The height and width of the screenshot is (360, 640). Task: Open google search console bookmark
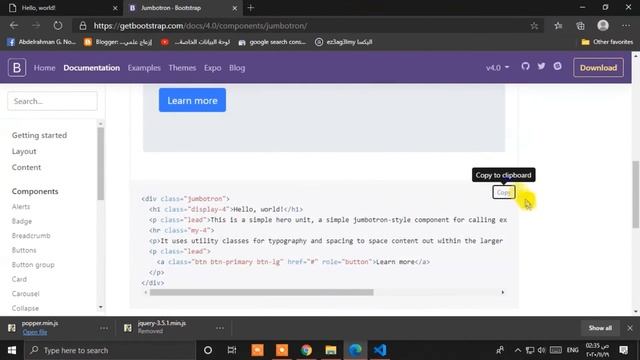click(272, 42)
